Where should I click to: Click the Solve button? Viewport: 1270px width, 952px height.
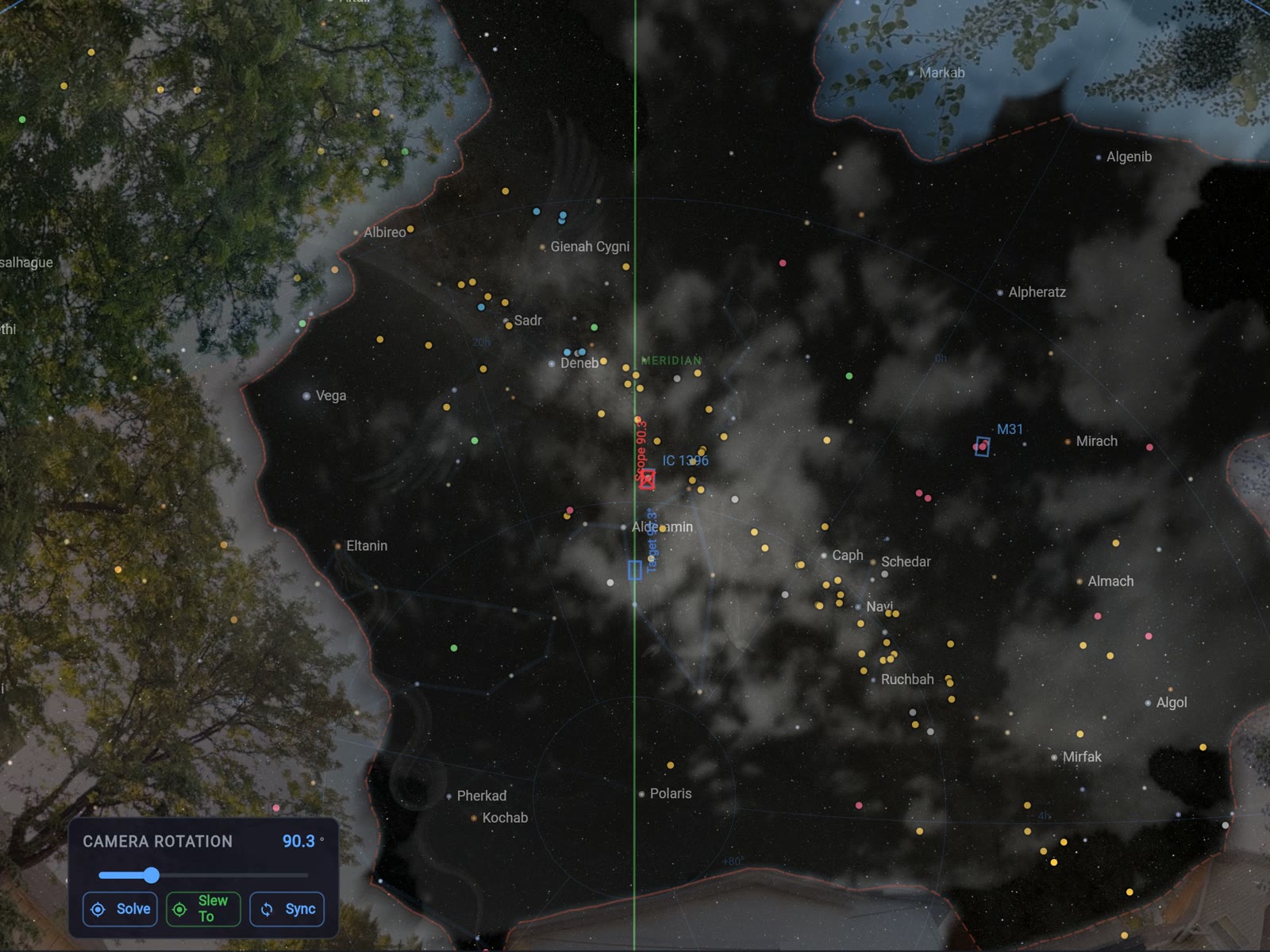click(x=120, y=909)
